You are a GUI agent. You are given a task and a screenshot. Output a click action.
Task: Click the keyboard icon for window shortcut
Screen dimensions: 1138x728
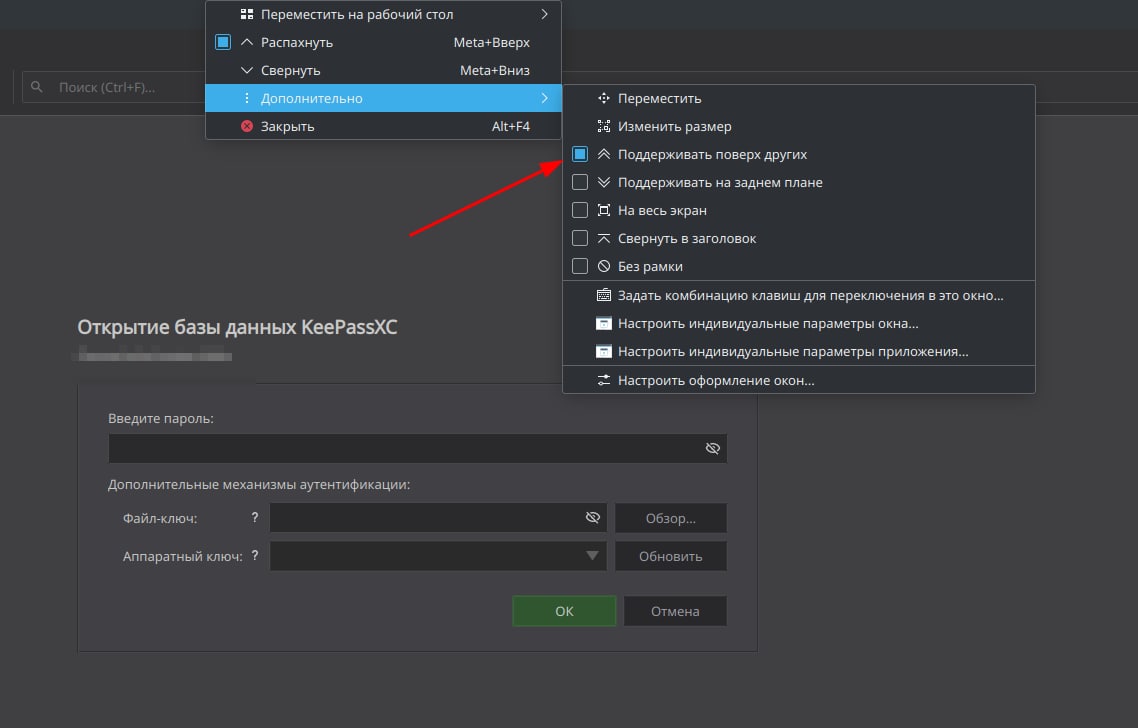604,295
